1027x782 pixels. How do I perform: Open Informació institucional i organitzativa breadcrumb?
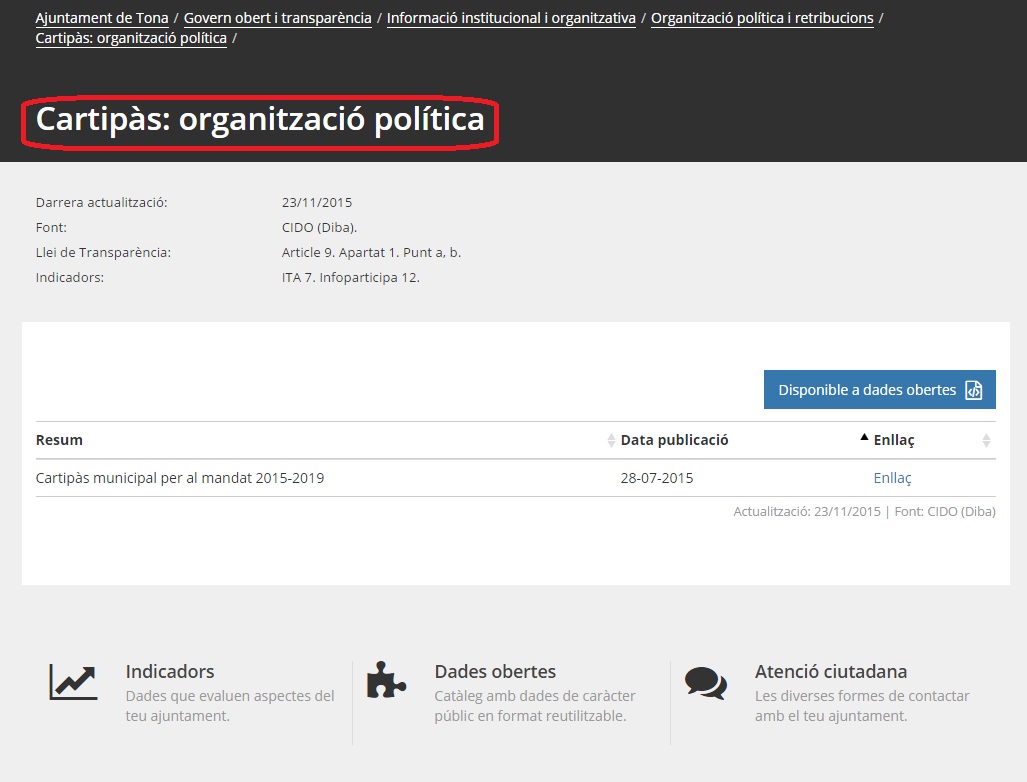coord(511,18)
